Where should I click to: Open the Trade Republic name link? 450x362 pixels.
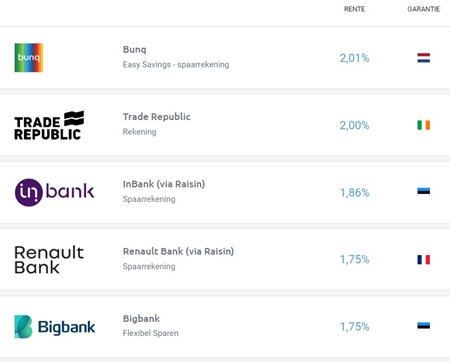pos(157,117)
